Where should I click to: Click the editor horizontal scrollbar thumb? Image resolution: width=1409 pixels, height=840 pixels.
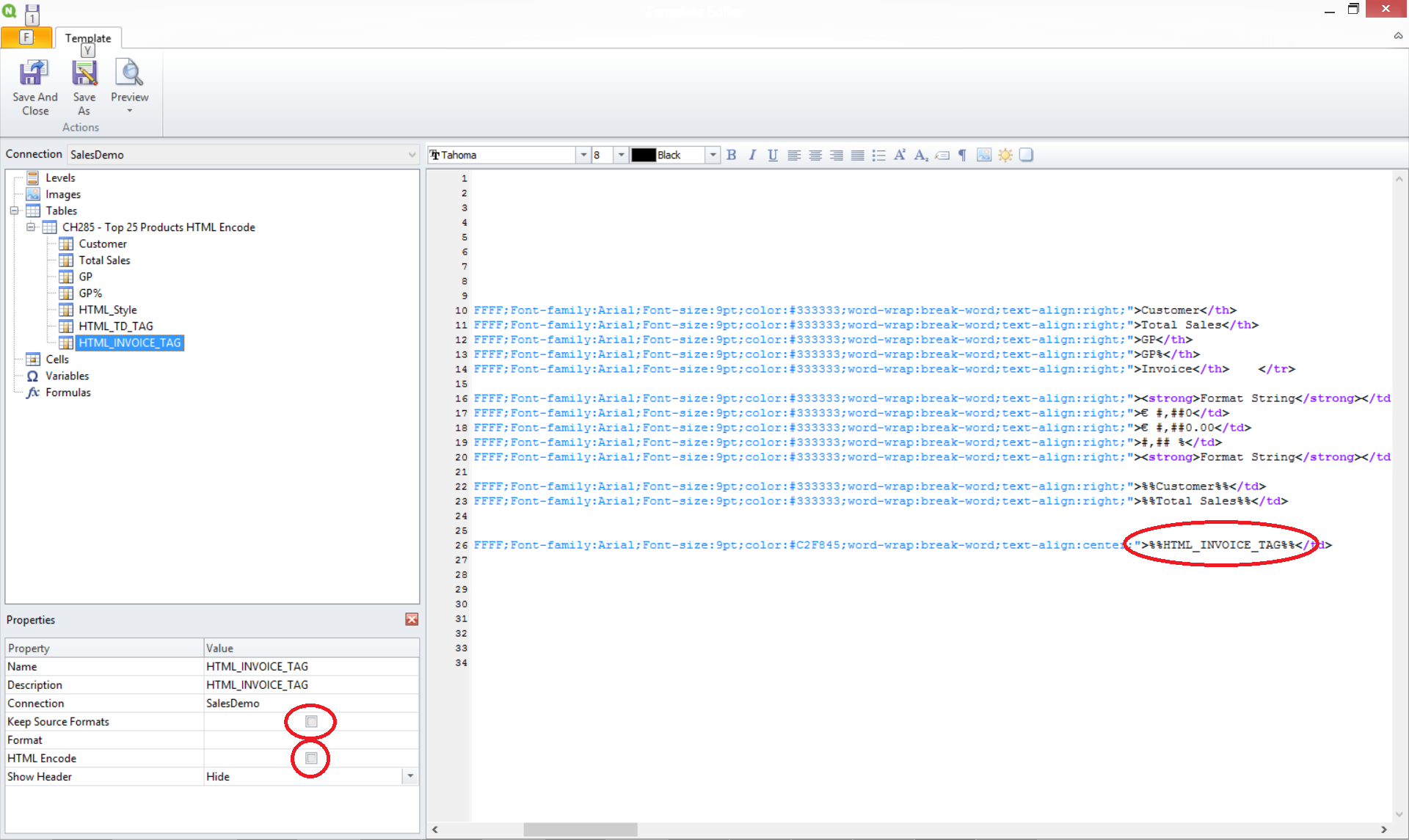point(580,829)
